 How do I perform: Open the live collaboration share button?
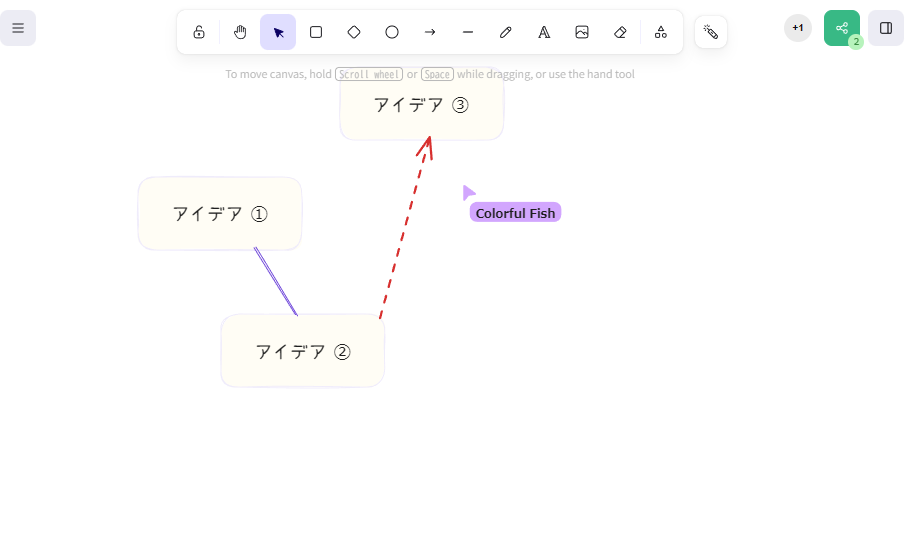click(x=841, y=28)
